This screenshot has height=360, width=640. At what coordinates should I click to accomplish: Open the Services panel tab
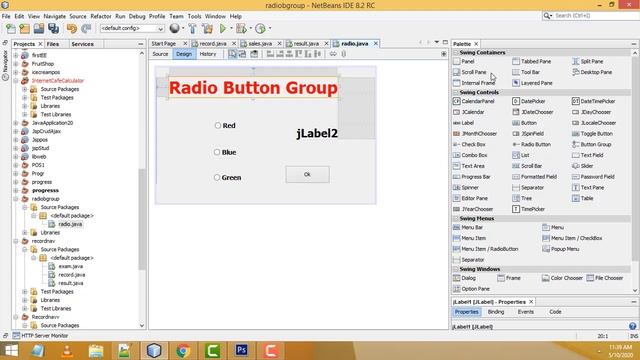82,44
